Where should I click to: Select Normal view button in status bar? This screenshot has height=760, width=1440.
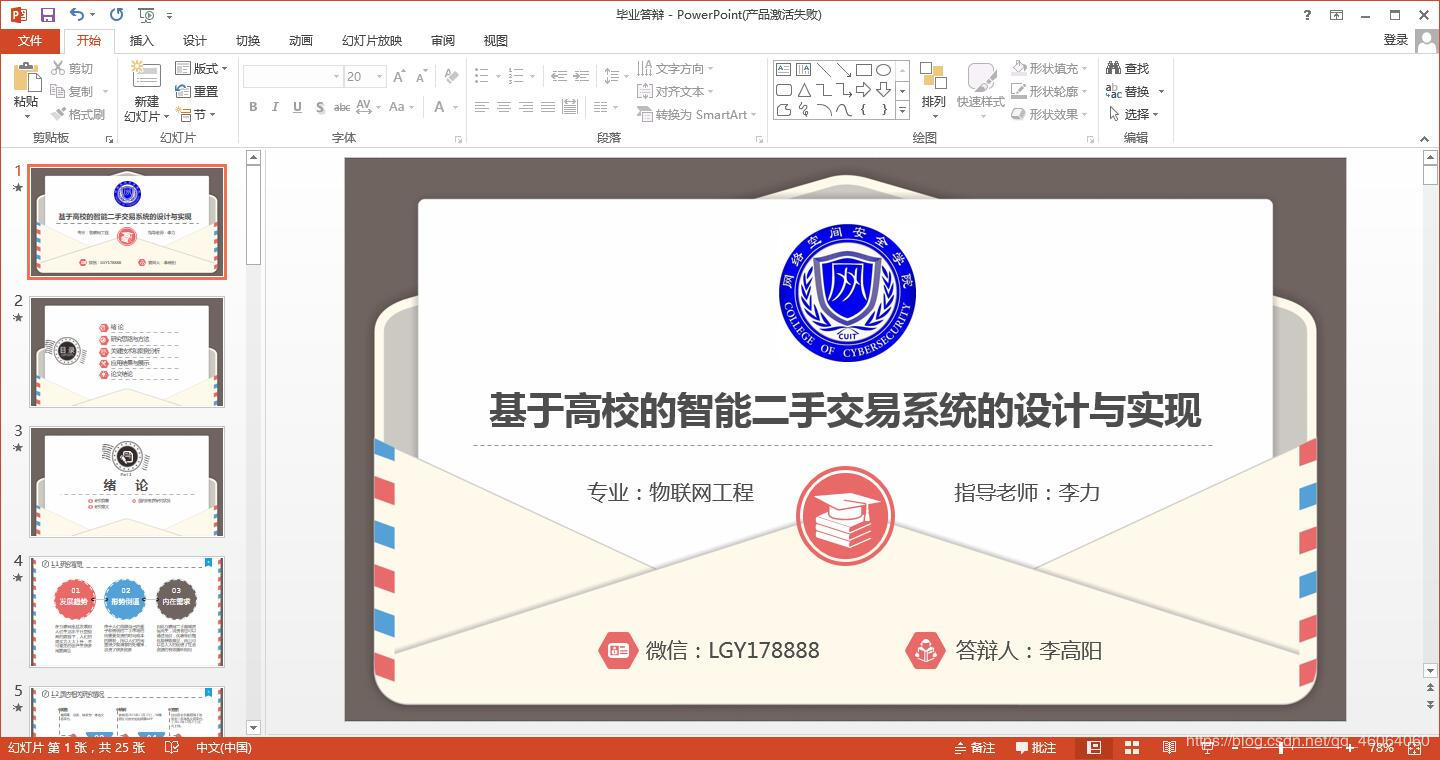click(1094, 747)
